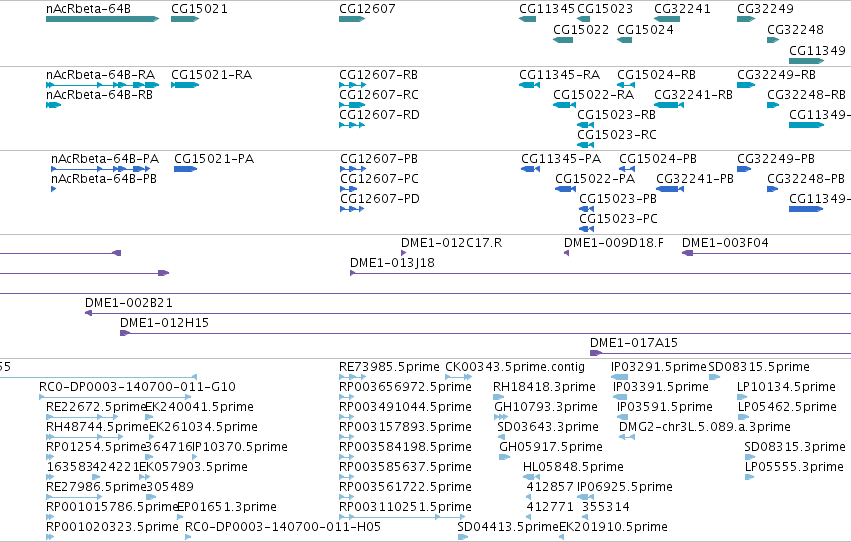
Task: Select protein CG12607-PB
Action: (379, 159)
